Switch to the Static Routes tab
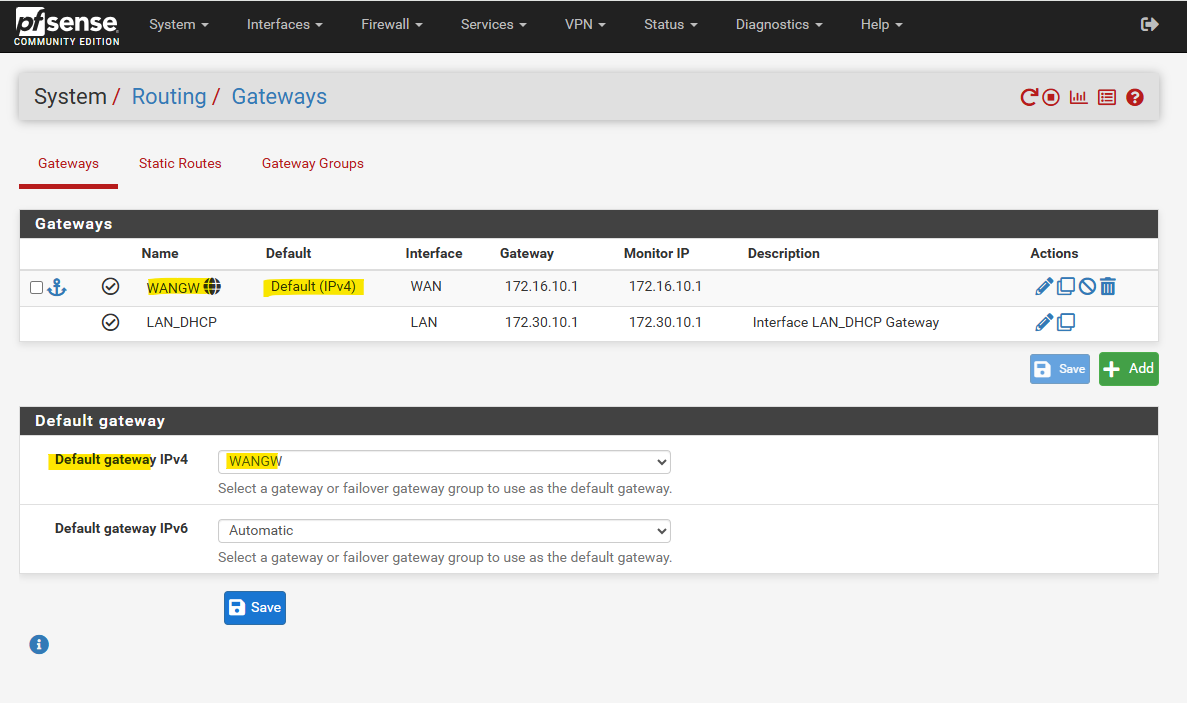The image size is (1187, 703). tap(180, 163)
